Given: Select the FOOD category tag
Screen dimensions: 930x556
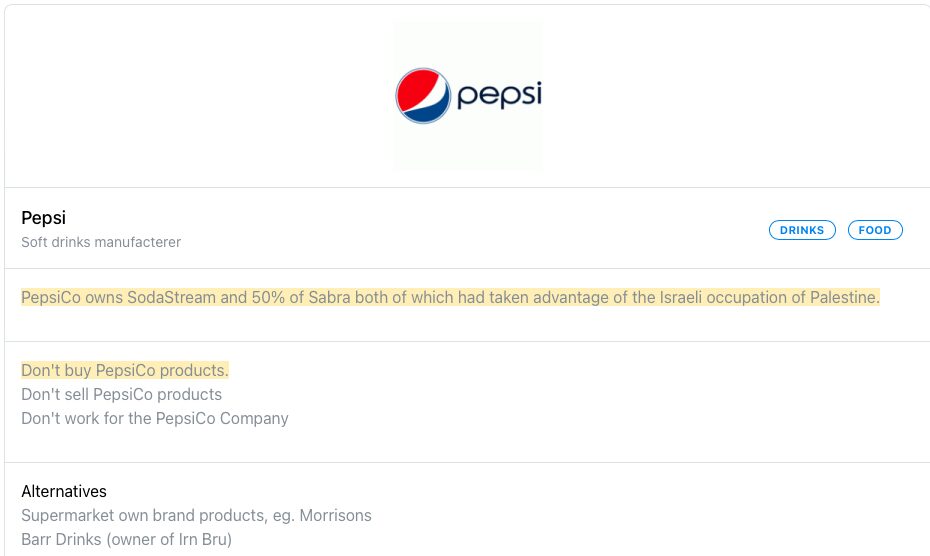Looking at the screenshot, I should 875,230.
